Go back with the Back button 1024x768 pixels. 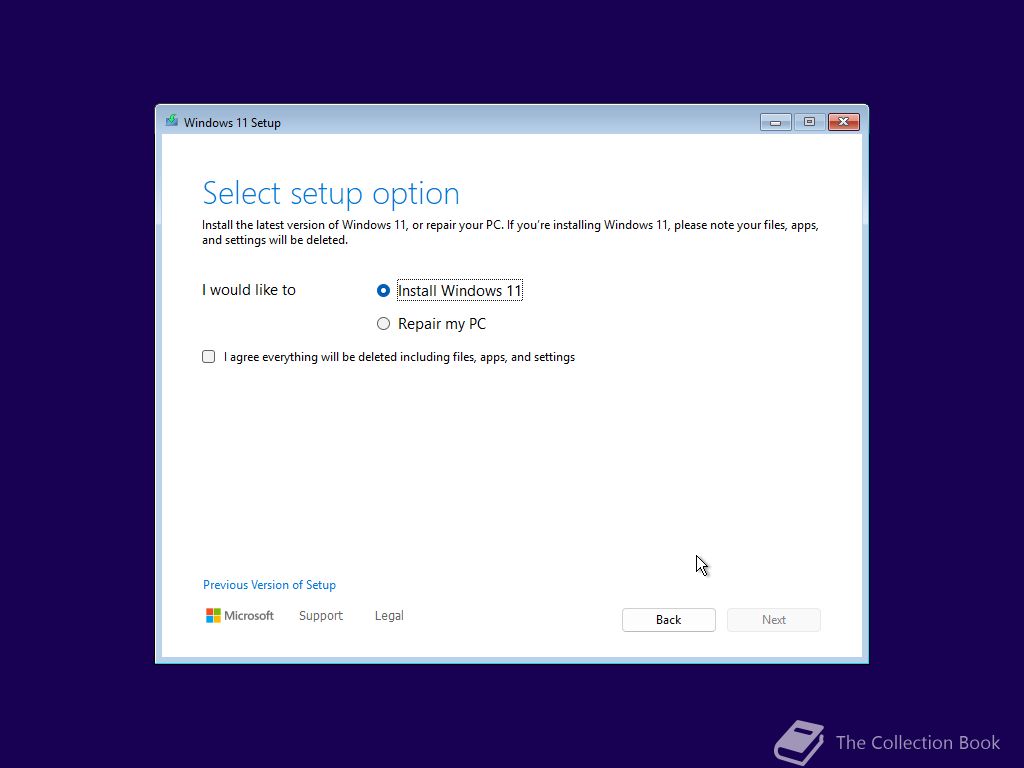[x=669, y=620]
